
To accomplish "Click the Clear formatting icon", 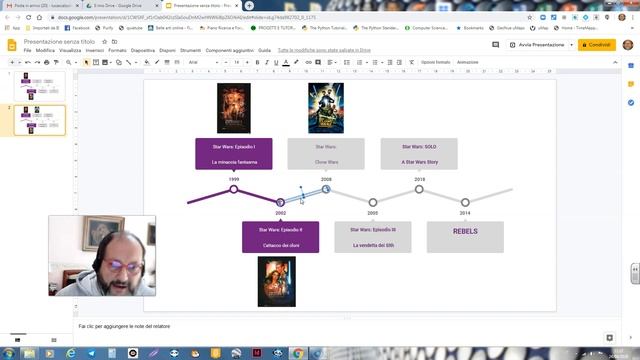I will tap(411, 62).
